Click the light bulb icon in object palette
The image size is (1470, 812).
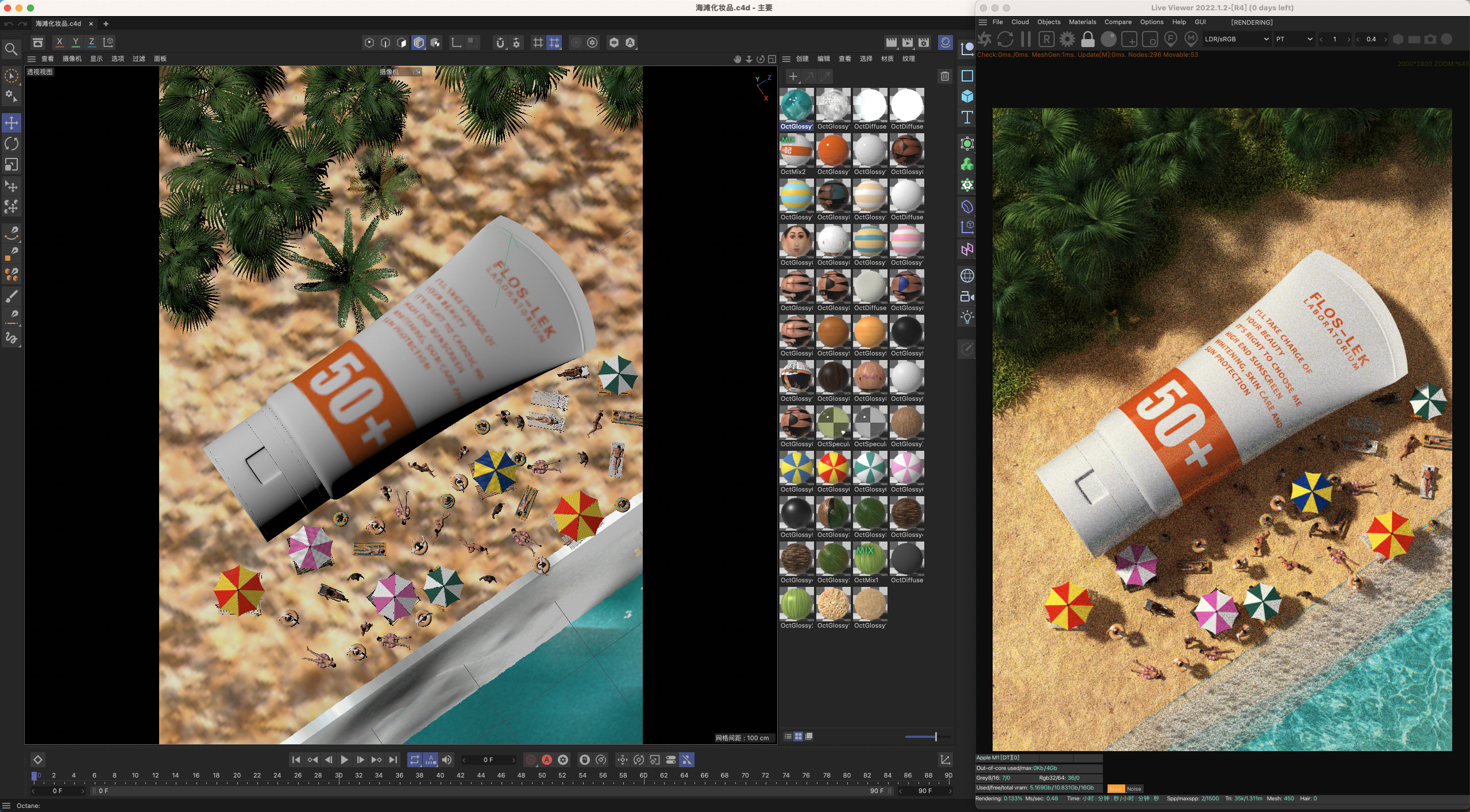pyautogui.click(x=967, y=318)
